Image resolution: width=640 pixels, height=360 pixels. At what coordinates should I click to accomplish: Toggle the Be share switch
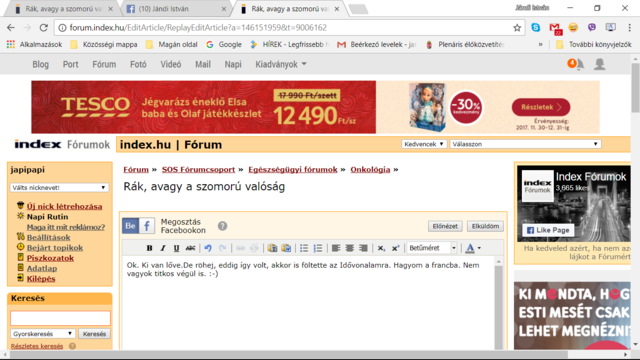[131, 226]
